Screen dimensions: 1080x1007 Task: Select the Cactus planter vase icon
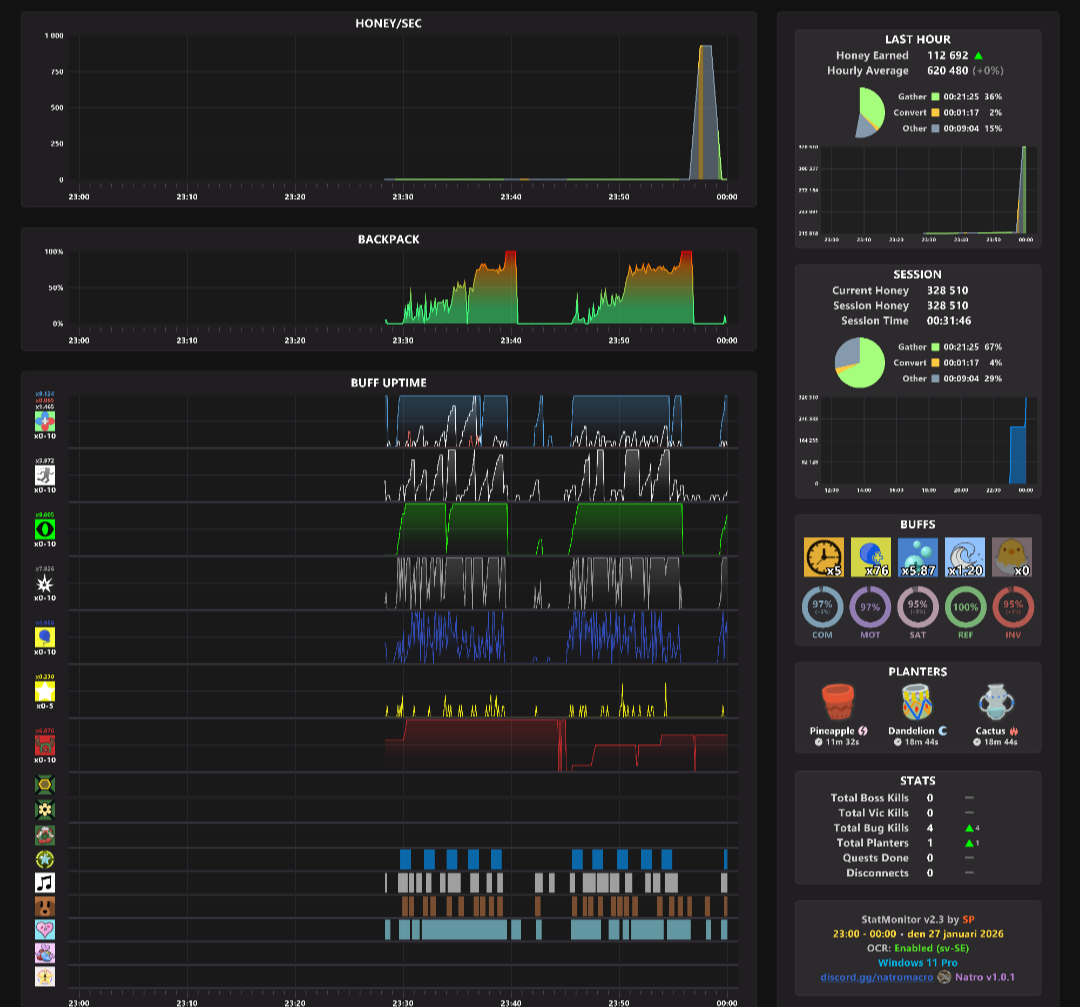(x=997, y=703)
